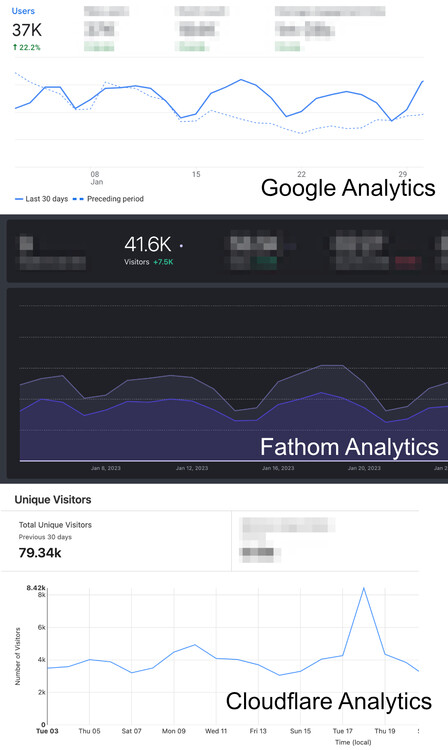This screenshot has width=448, height=750.
Task: Click the Jan 12, 2023 axis label
Action: click(x=192, y=468)
